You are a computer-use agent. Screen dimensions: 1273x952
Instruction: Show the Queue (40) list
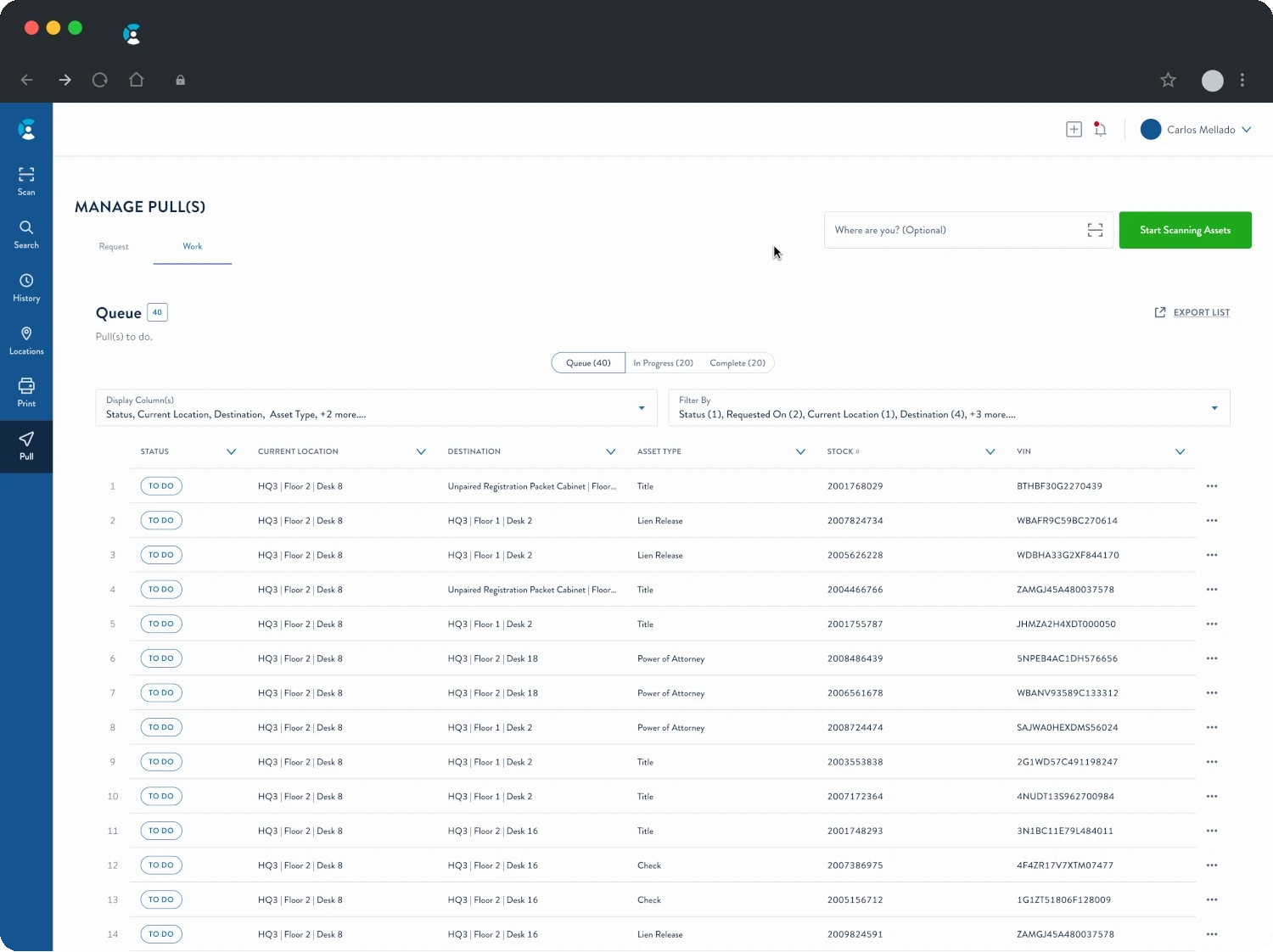[588, 363]
